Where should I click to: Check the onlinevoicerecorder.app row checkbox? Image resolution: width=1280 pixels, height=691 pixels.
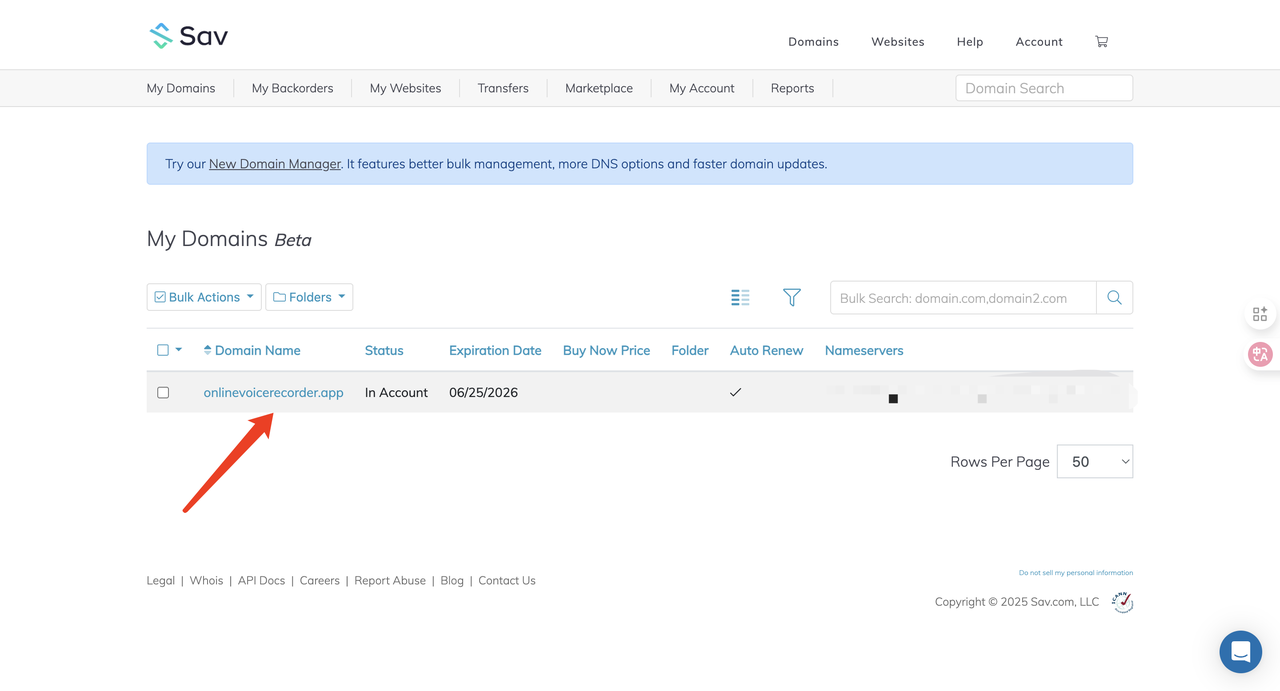163,393
